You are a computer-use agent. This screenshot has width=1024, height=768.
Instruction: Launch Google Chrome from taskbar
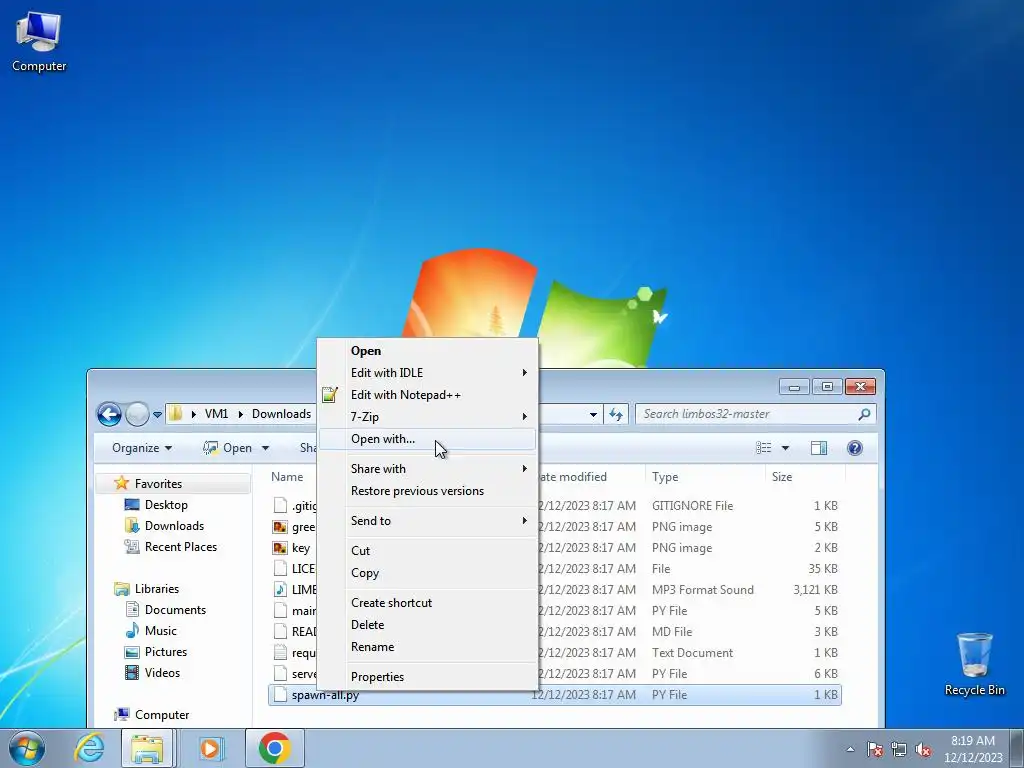point(274,748)
